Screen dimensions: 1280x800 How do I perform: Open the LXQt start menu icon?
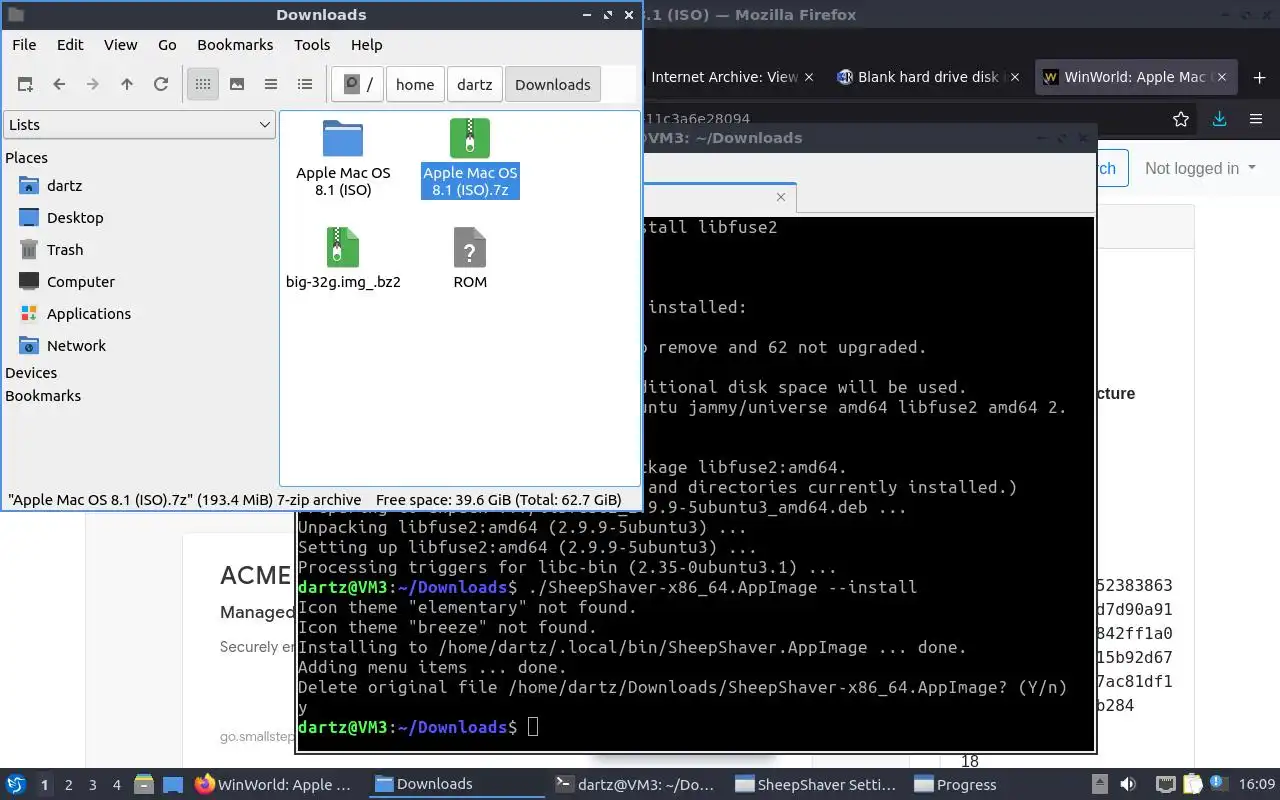click(16, 784)
